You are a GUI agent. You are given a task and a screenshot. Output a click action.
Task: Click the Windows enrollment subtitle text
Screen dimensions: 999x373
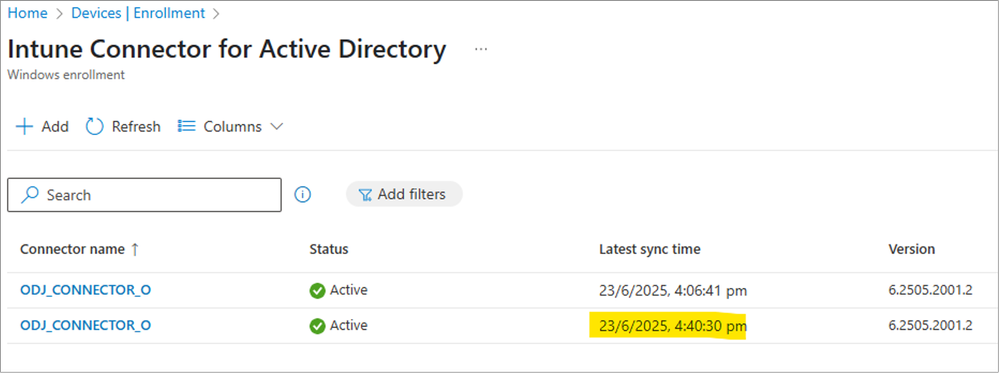pos(66,75)
